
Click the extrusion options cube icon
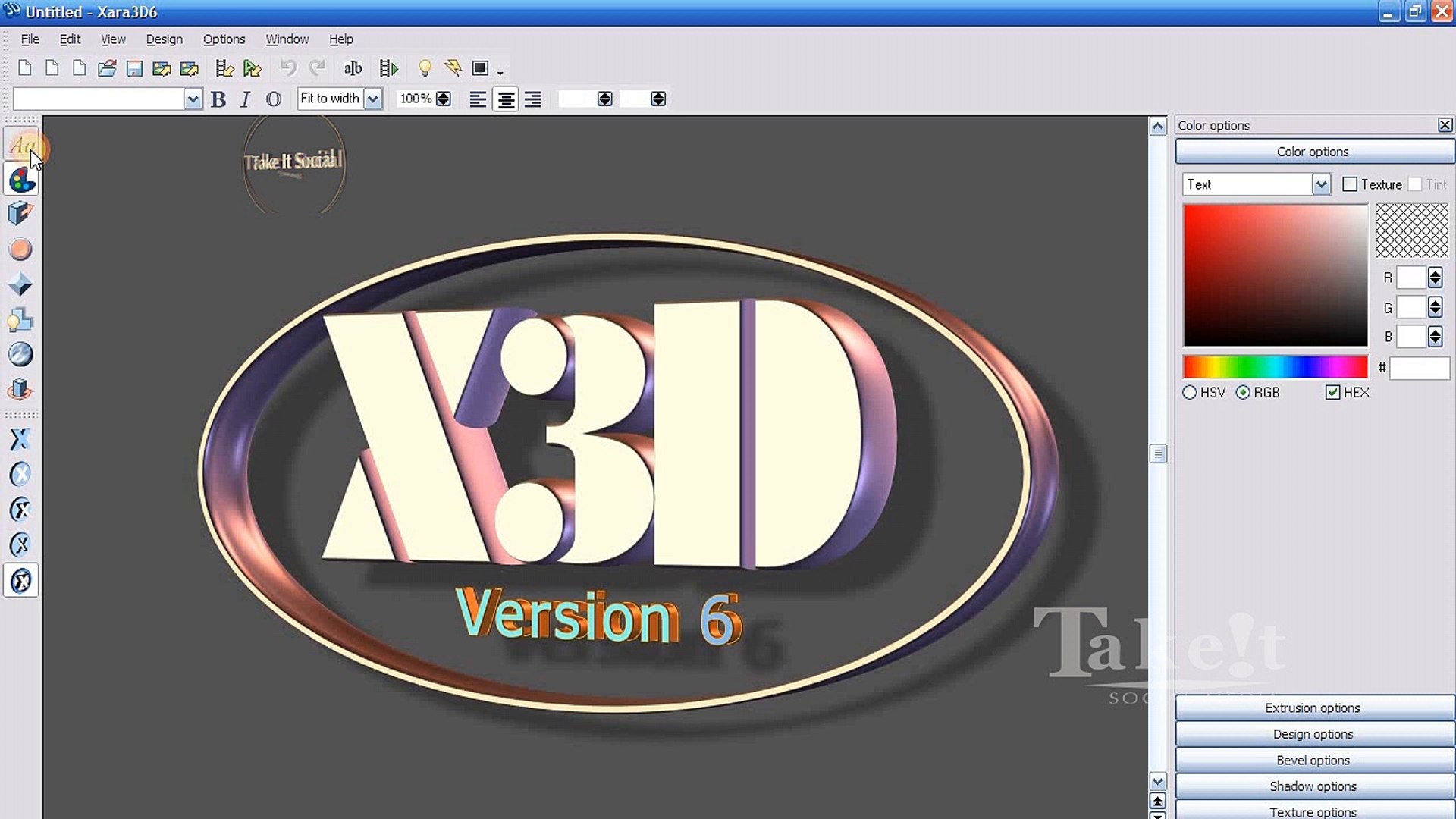tap(20, 214)
